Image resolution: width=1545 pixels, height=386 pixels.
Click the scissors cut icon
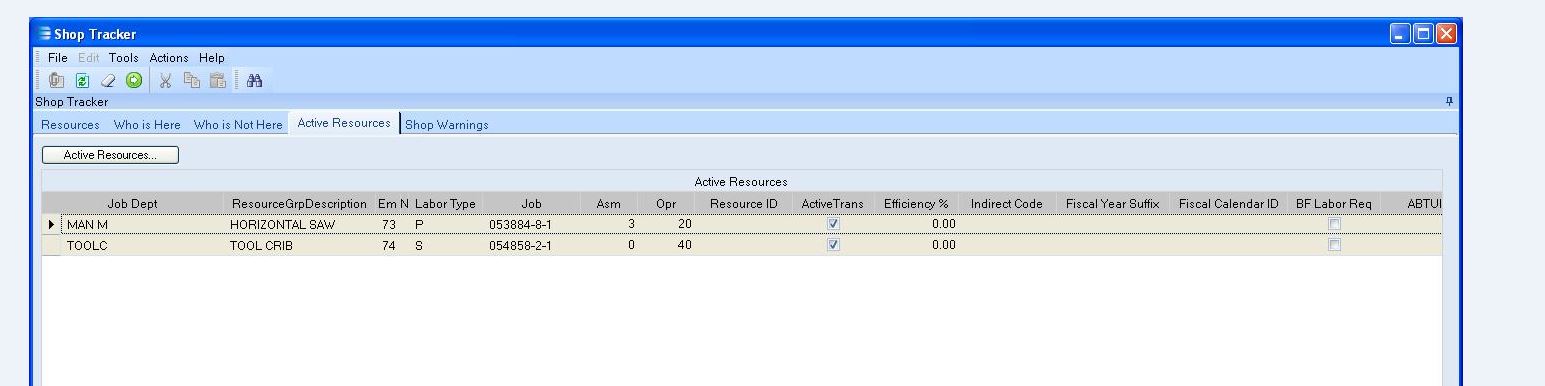pyautogui.click(x=166, y=81)
